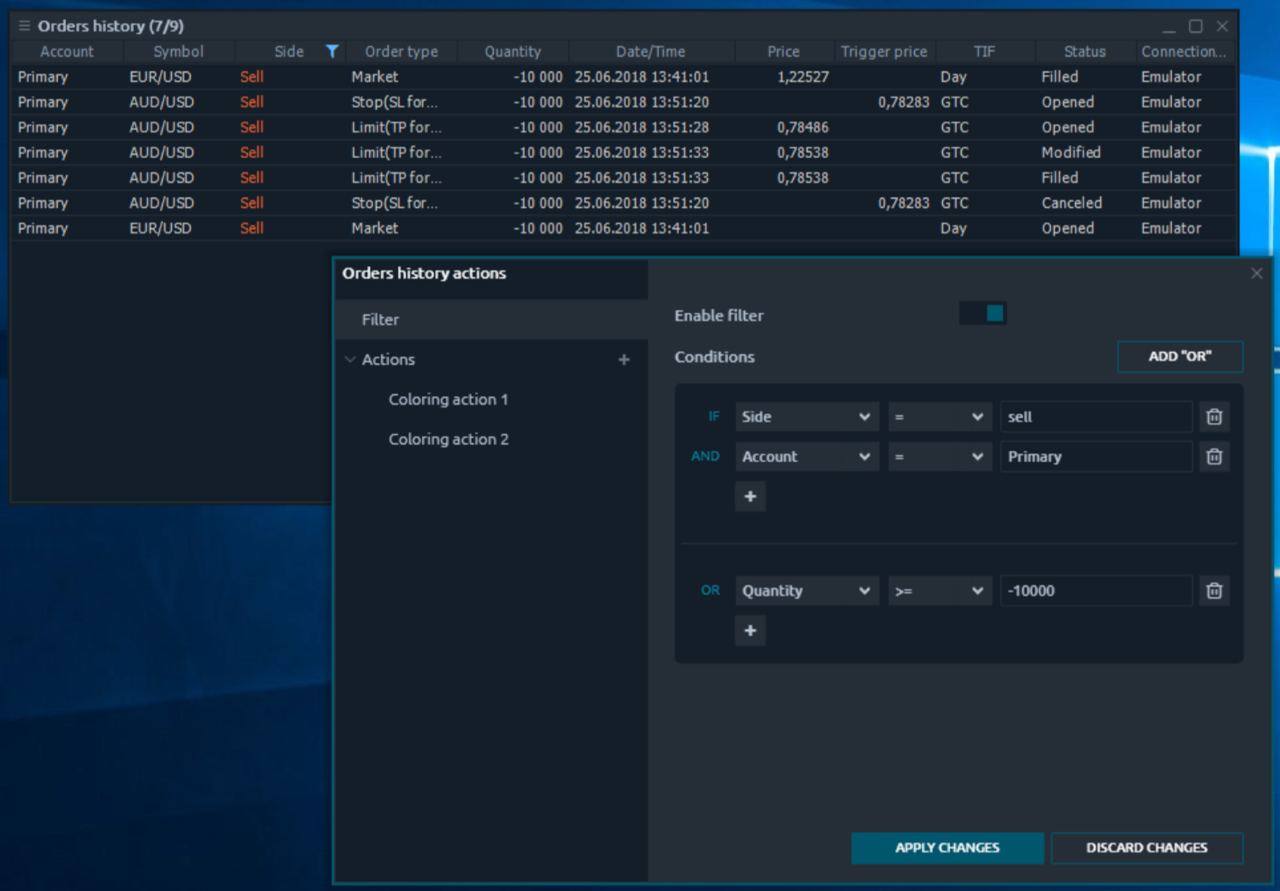Add condition below the Quantity row

click(750, 631)
